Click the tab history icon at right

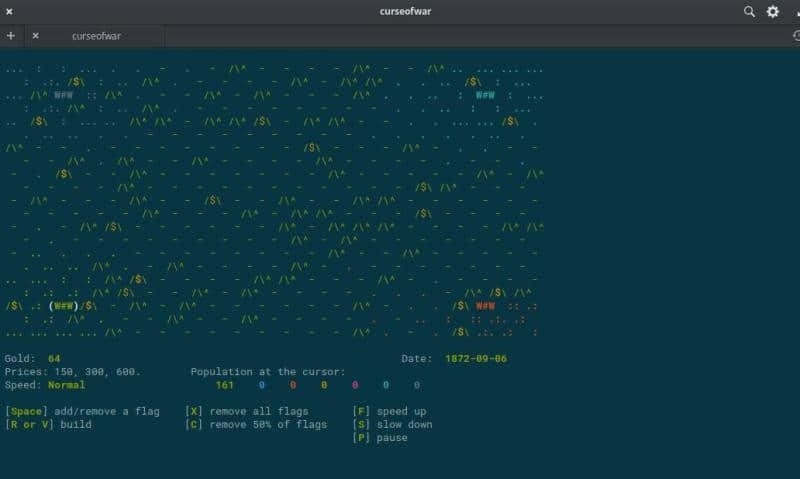[794, 35]
